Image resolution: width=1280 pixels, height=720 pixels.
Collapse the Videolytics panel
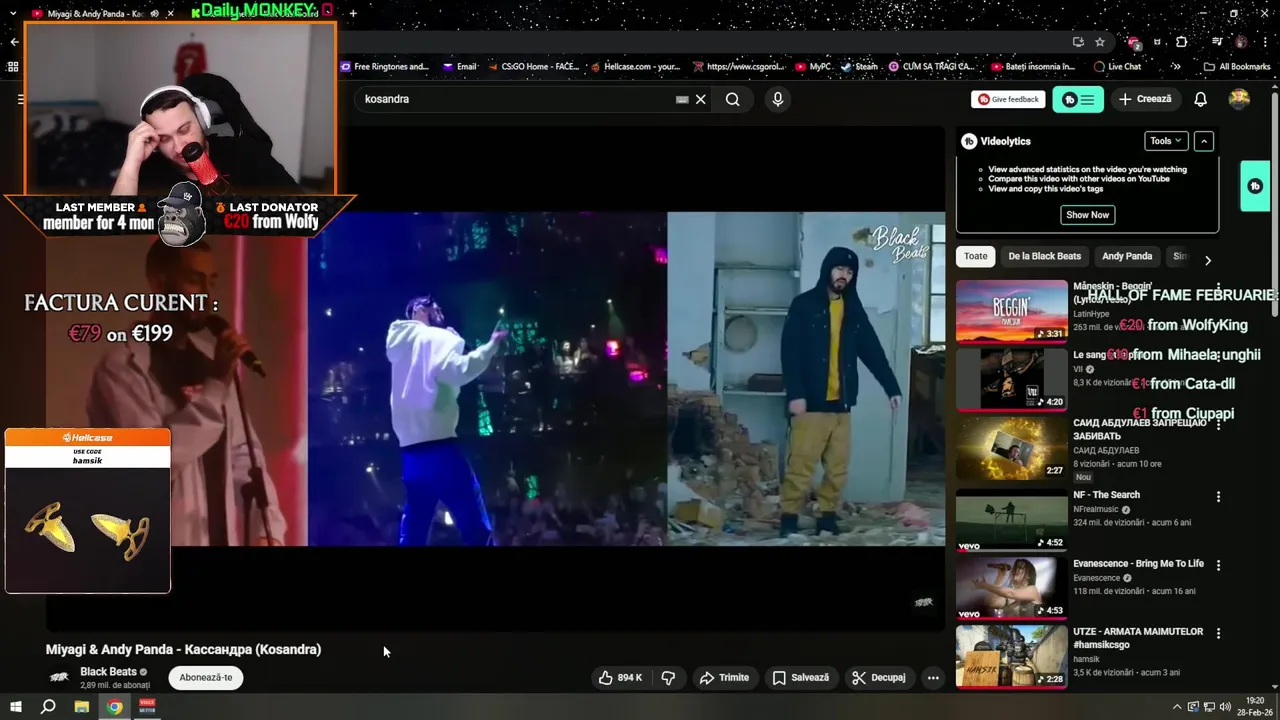click(x=1204, y=141)
